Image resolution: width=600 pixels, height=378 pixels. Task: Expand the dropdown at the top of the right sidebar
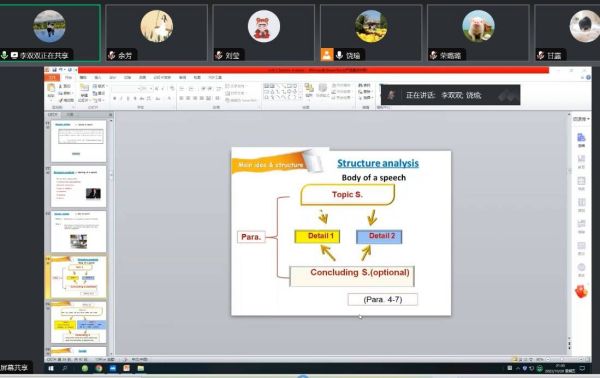[581, 119]
